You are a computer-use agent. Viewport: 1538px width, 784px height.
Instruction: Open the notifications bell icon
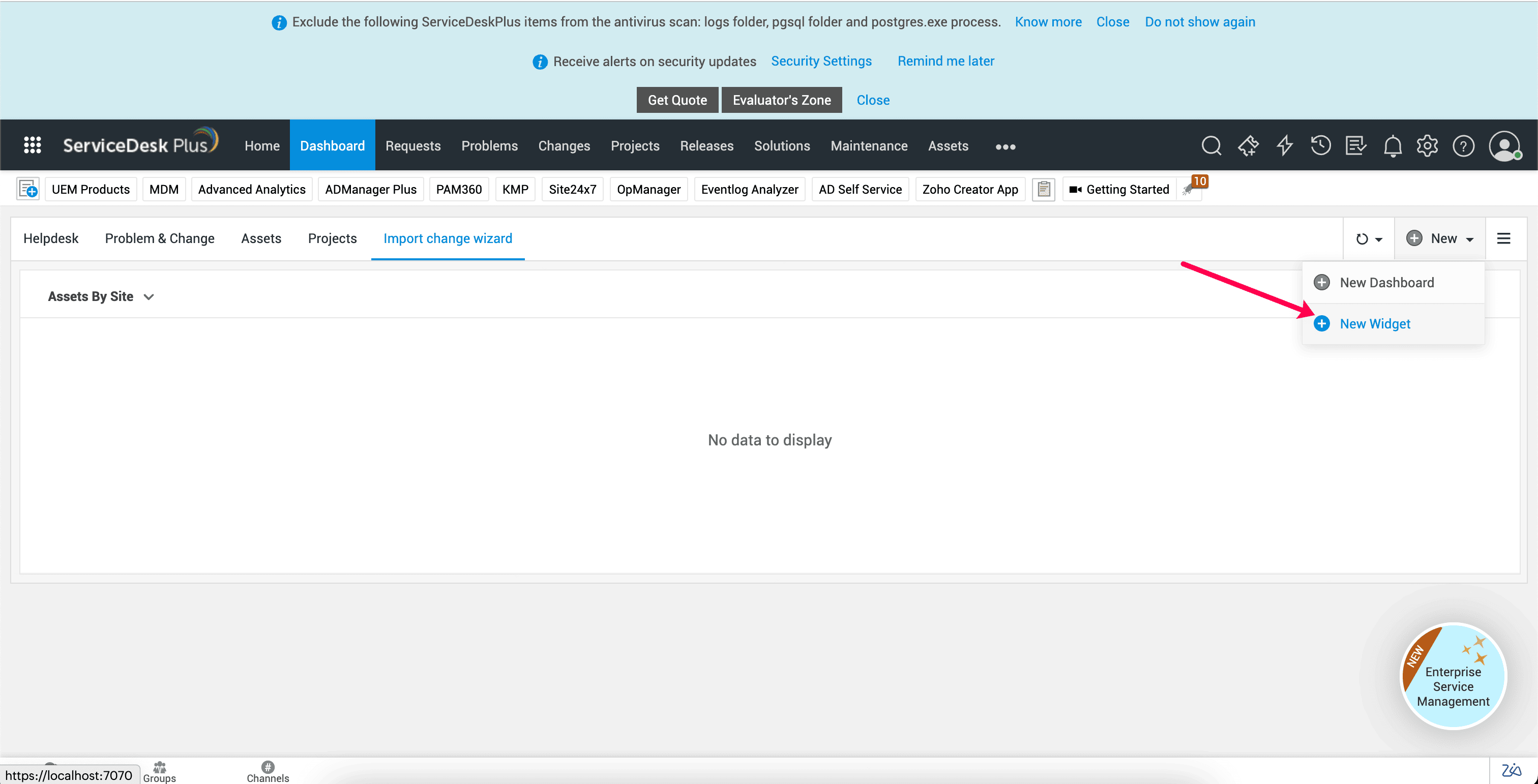1393,145
